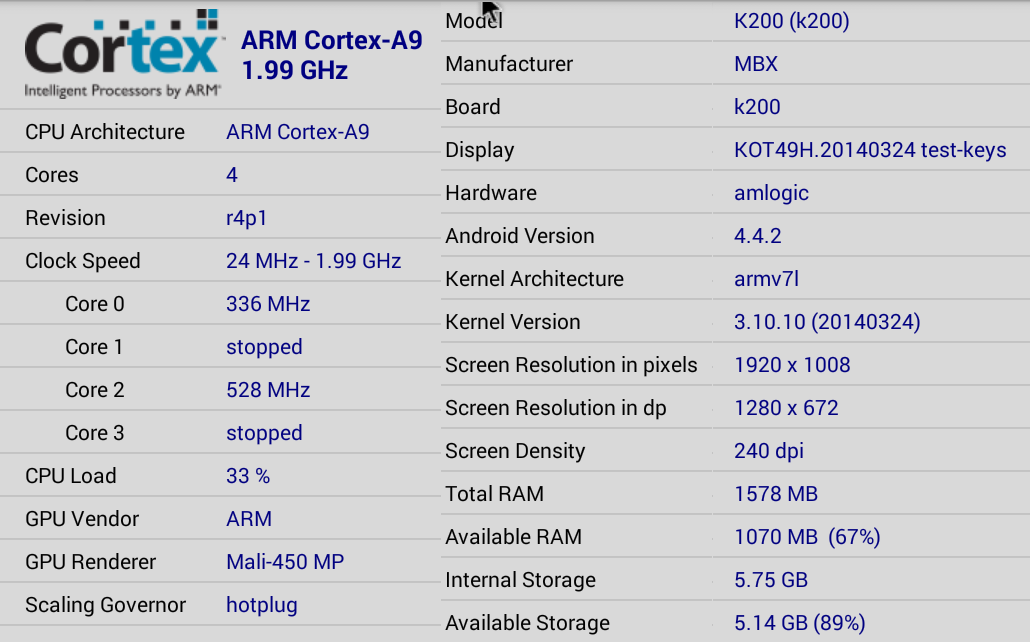Click the Cortex logo image
The height and width of the screenshot is (642, 1030).
coord(122,54)
